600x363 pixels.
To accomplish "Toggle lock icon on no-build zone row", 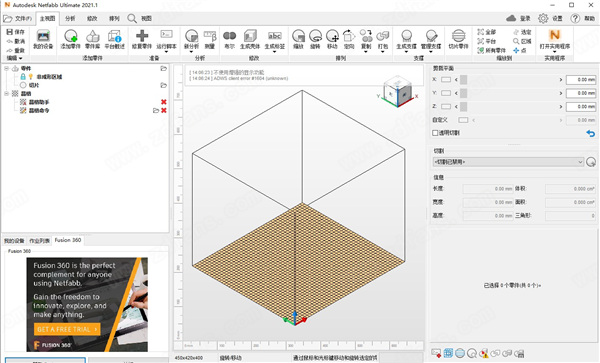I will tap(23, 77).
